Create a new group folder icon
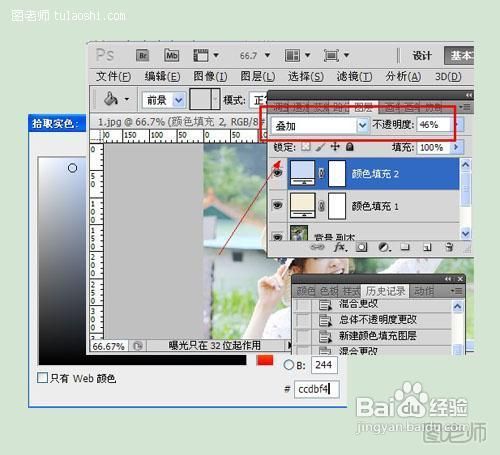 (x=405, y=247)
